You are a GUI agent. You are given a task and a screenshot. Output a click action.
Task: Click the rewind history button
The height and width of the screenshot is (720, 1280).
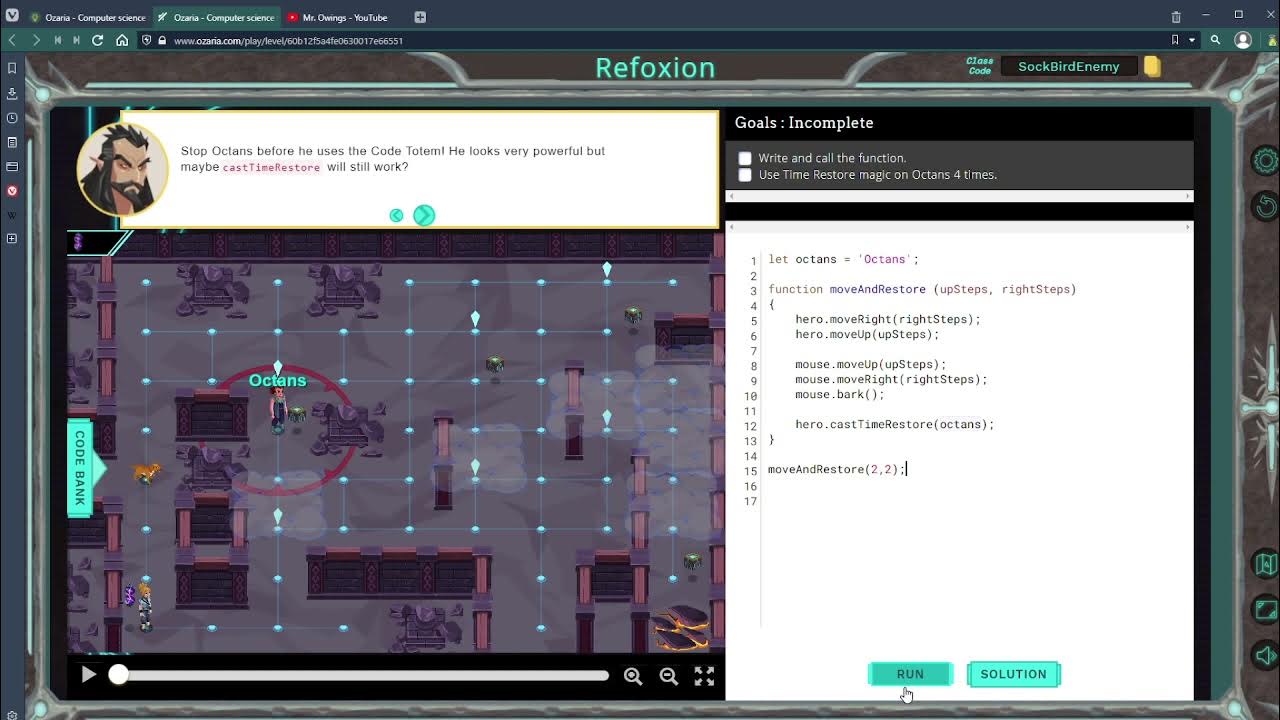coord(58,40)
